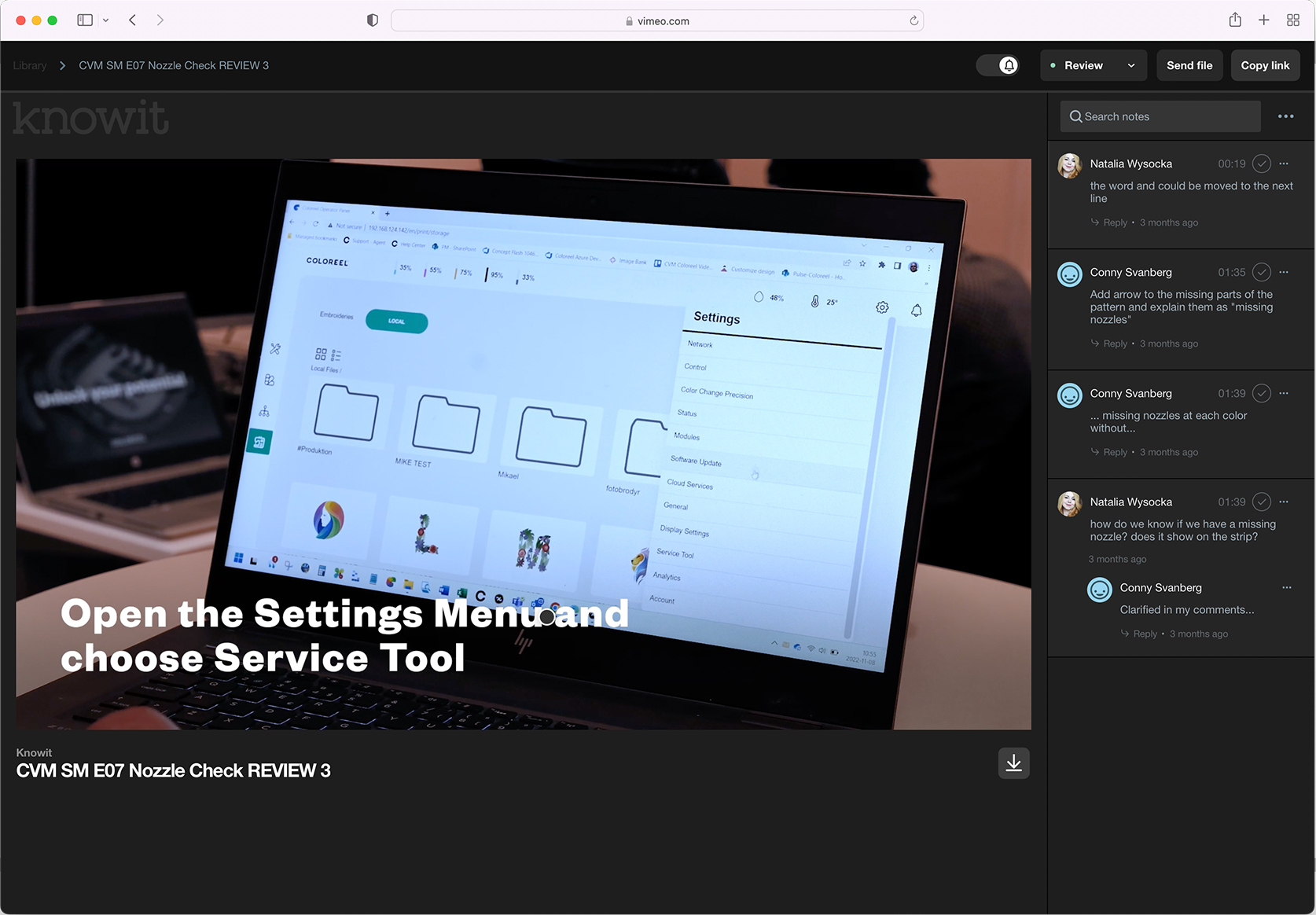Open options on Conny Svanberg's 01:35 comment
1316x915 pixels.
[x=1284, y=272]
